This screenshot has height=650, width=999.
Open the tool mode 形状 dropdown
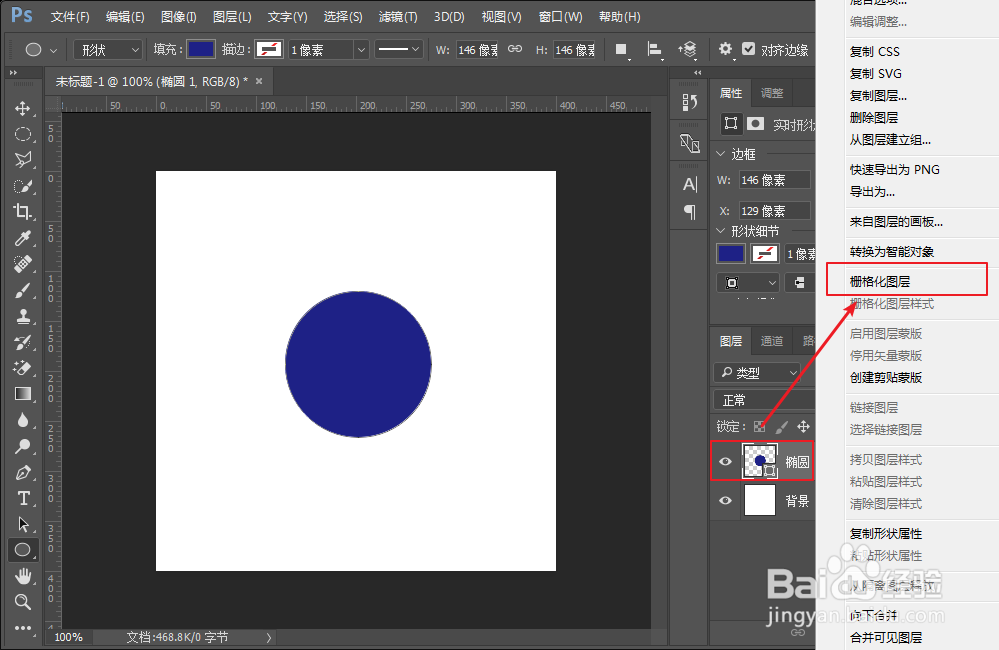[108, 50]
